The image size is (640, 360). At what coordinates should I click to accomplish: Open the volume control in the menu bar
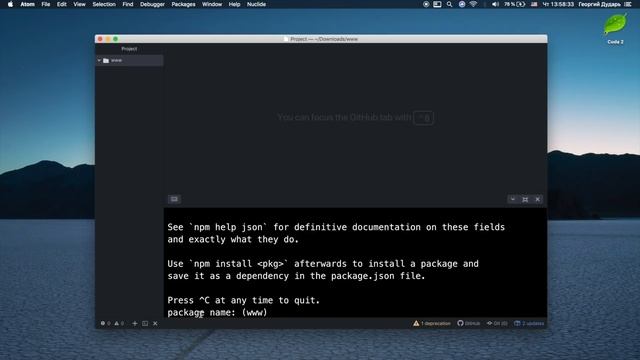[495, 4]
